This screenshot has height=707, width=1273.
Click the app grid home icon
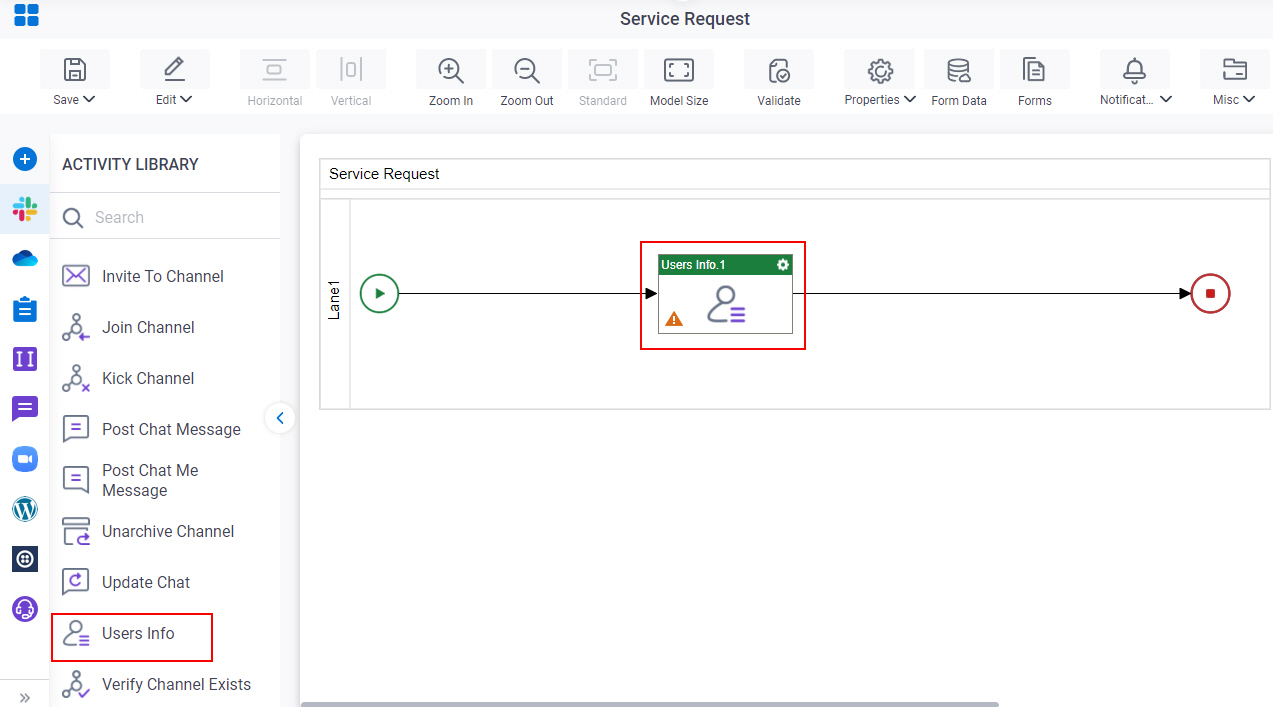[x=26, y=15]
